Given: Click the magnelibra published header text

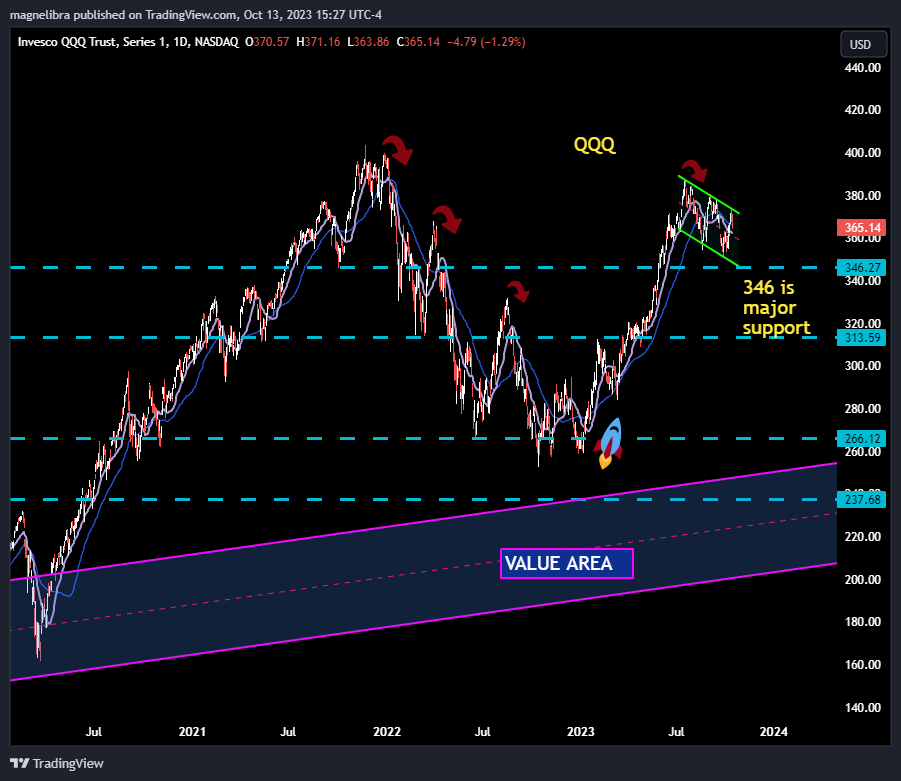Looking at the screenshot, I should 196,15.
